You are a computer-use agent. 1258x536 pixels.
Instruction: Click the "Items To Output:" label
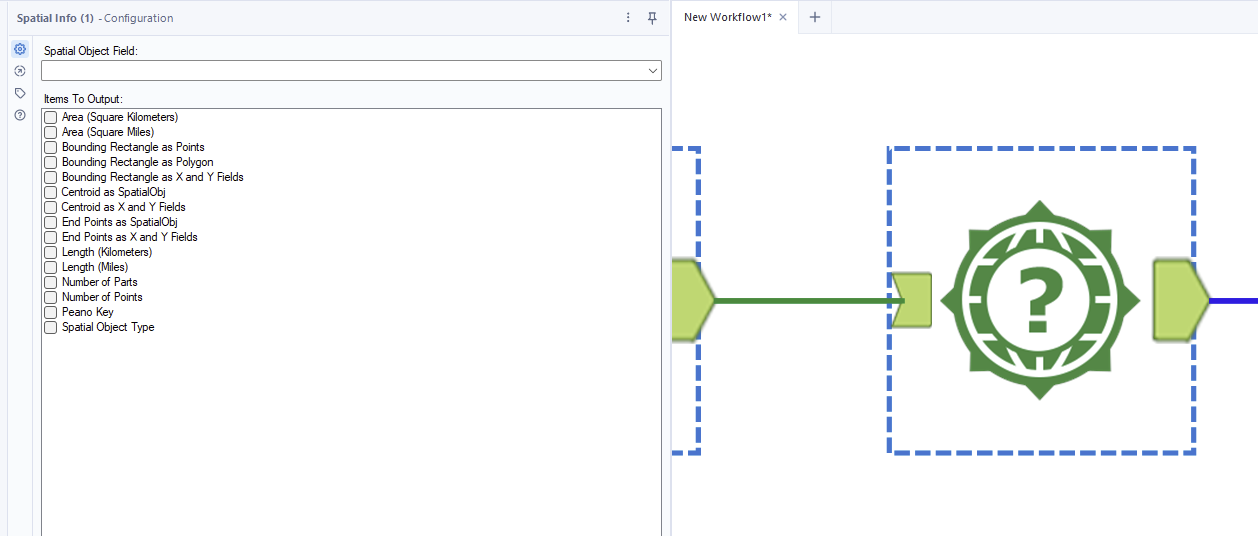point(83,99)
